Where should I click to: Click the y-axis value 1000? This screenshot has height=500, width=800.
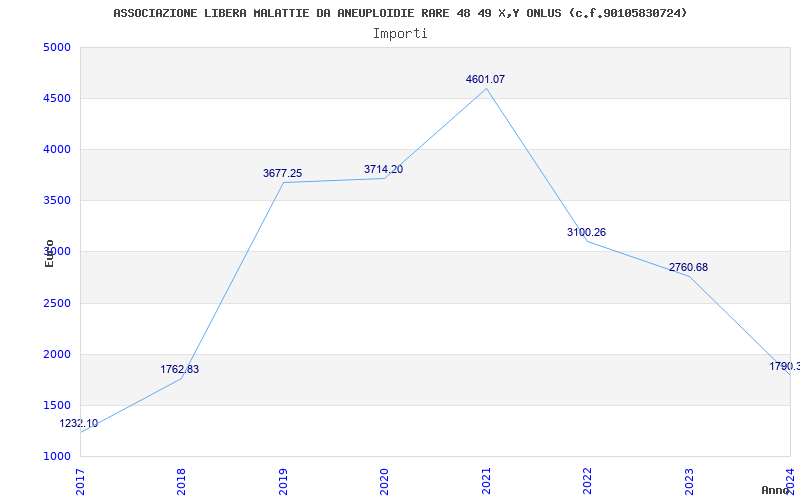[57, 457]
